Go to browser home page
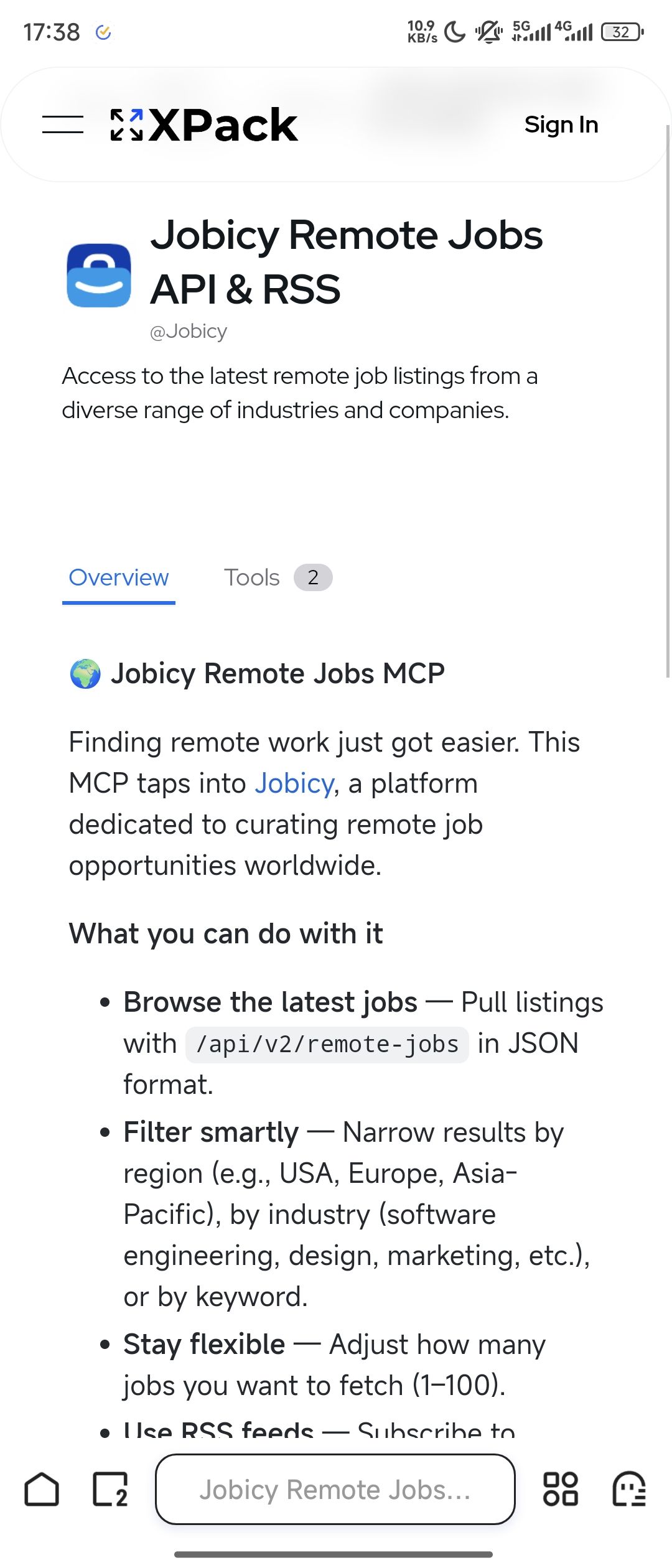Screen dimensions: 672x1568 click(42, 1490)
